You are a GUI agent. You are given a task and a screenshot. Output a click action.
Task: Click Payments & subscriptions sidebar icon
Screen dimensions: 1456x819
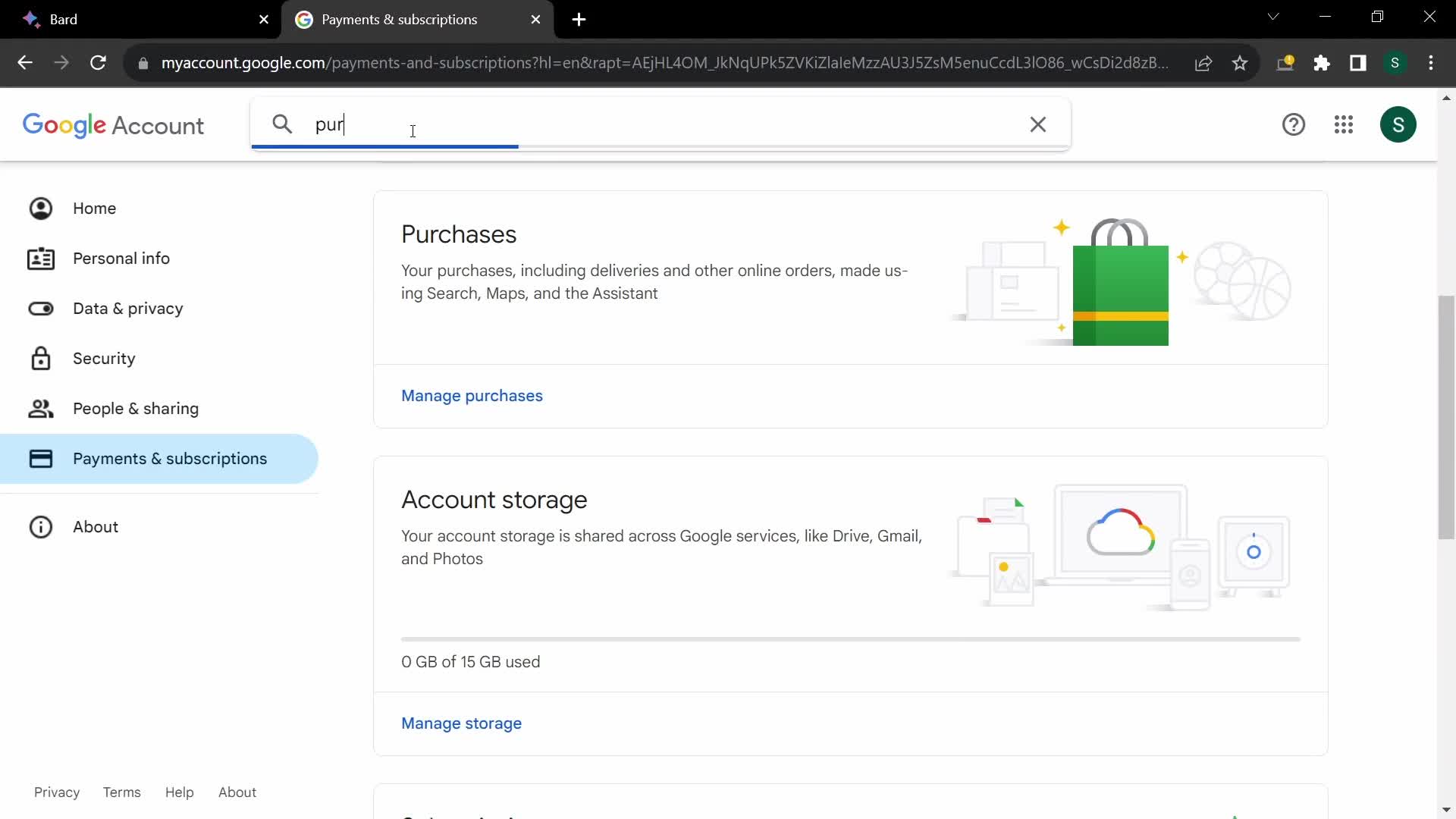(x=40, y=459)
